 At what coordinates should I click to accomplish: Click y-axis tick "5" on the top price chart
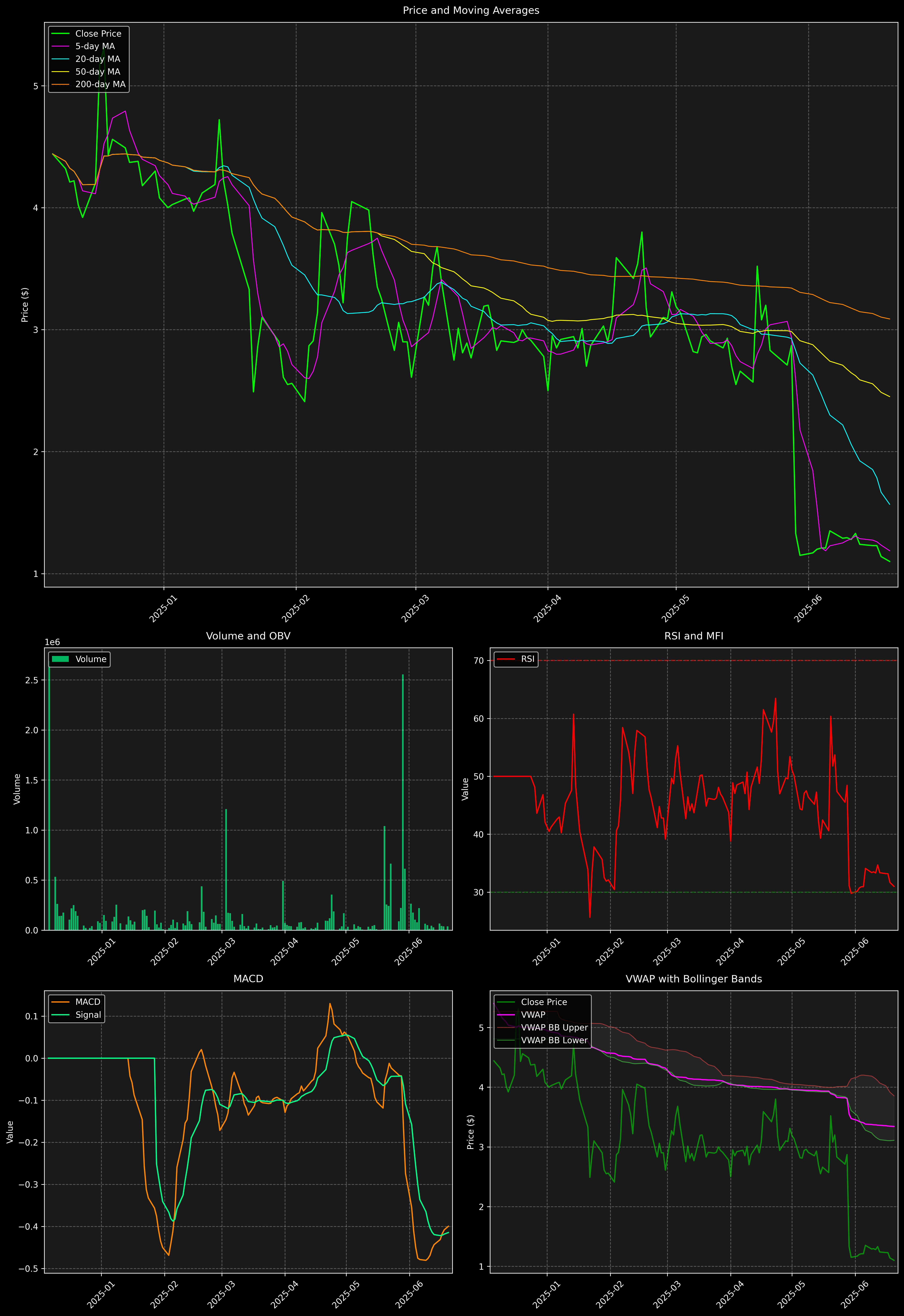coord(36,86)
